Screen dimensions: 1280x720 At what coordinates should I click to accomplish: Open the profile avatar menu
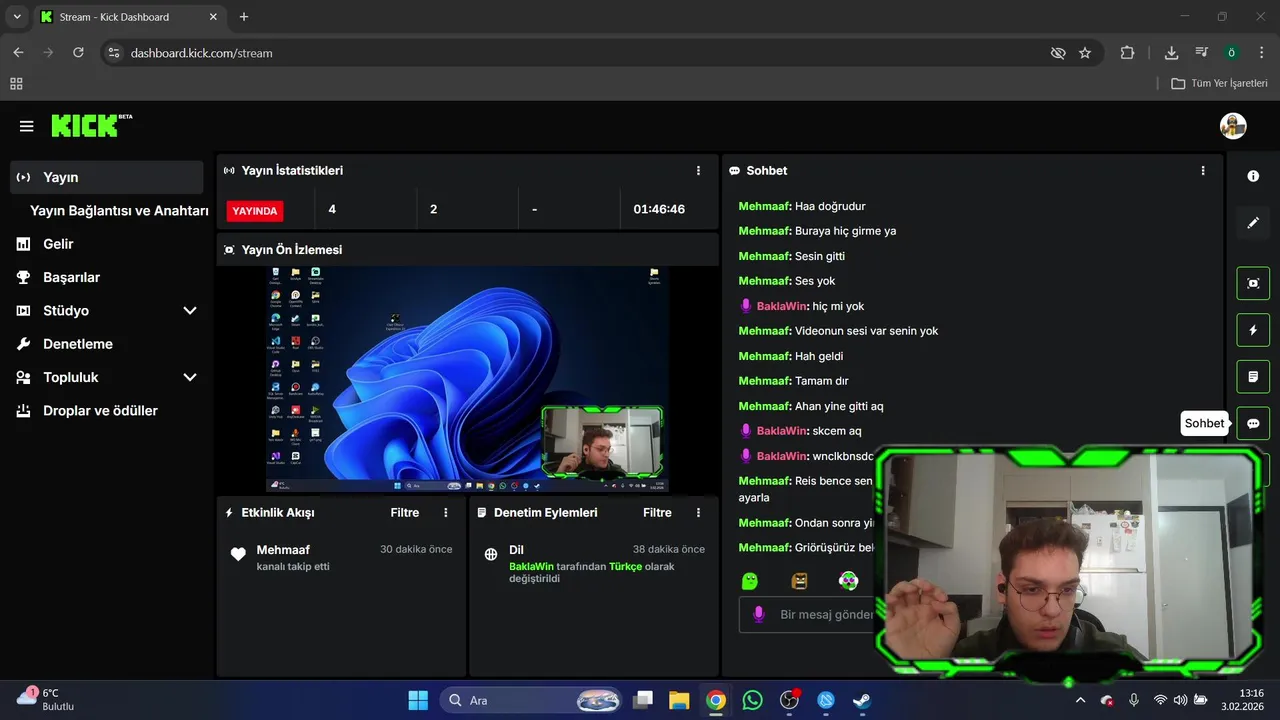(x=1233, y=126)
